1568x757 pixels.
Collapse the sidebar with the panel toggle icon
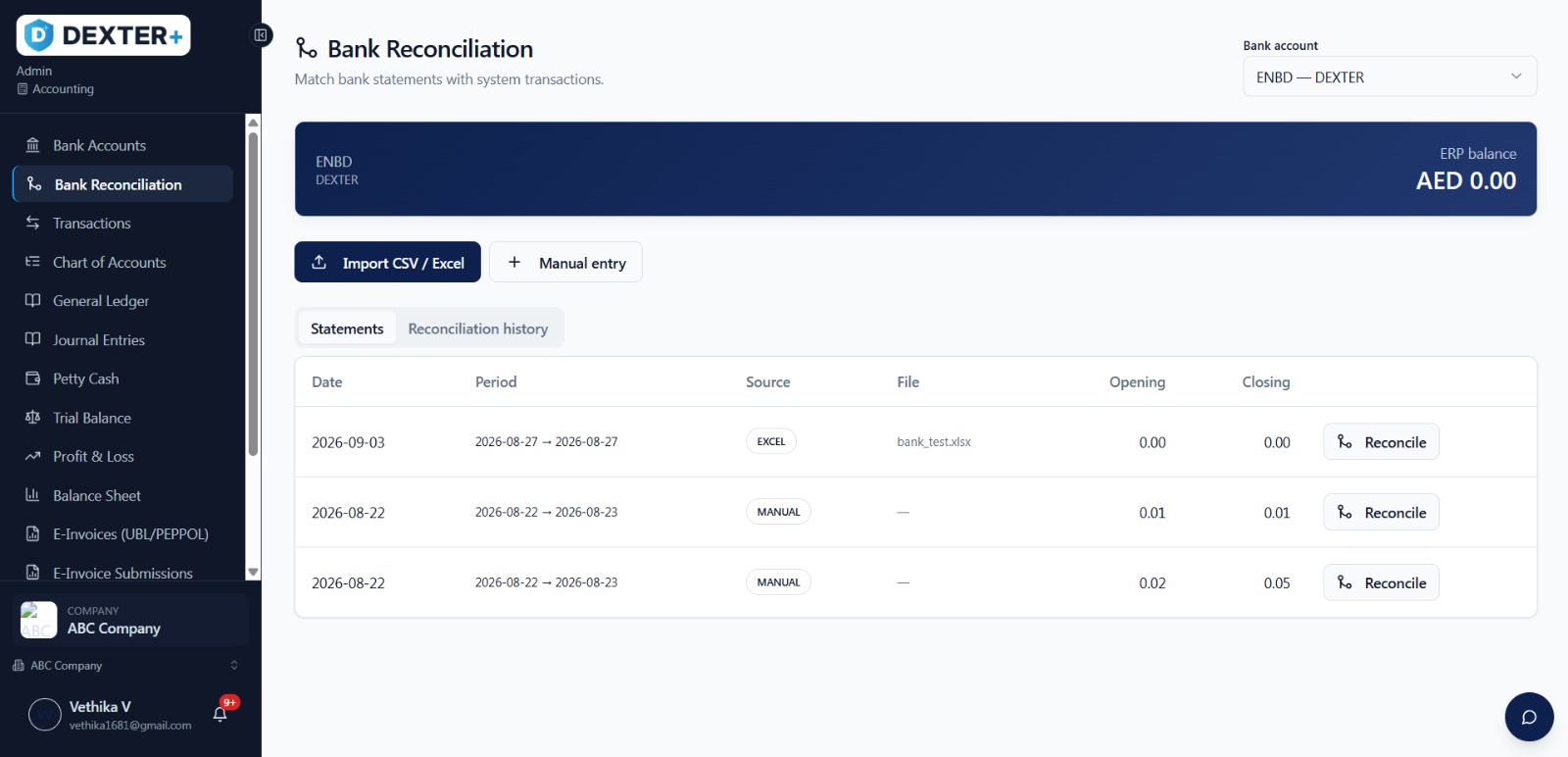(x=261, y=35)
